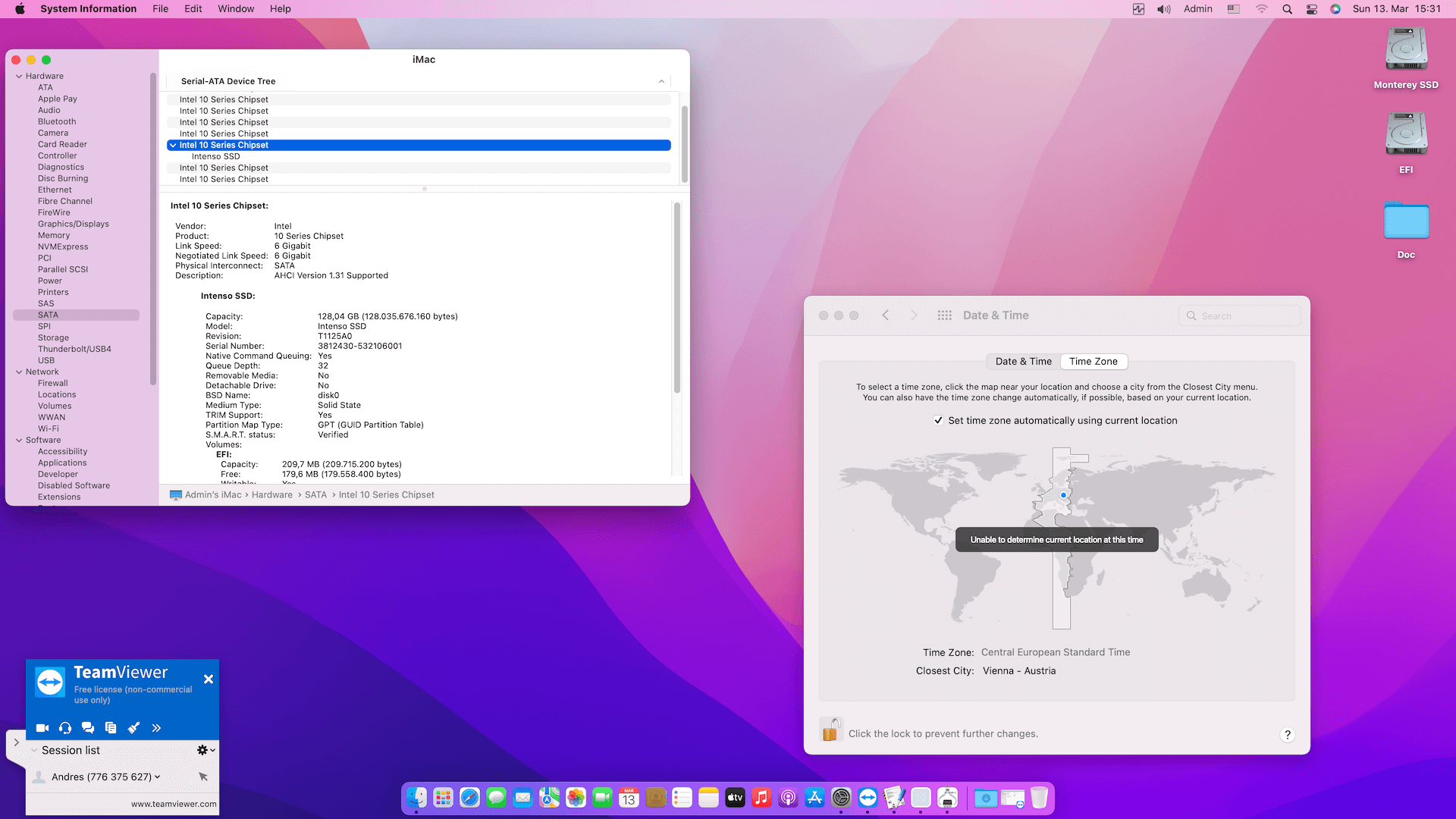Viewport: 1456px width, 819px height.
Task: Collapse the selected Intel 10 Series Chipset entry
Action: pos(173,144)
